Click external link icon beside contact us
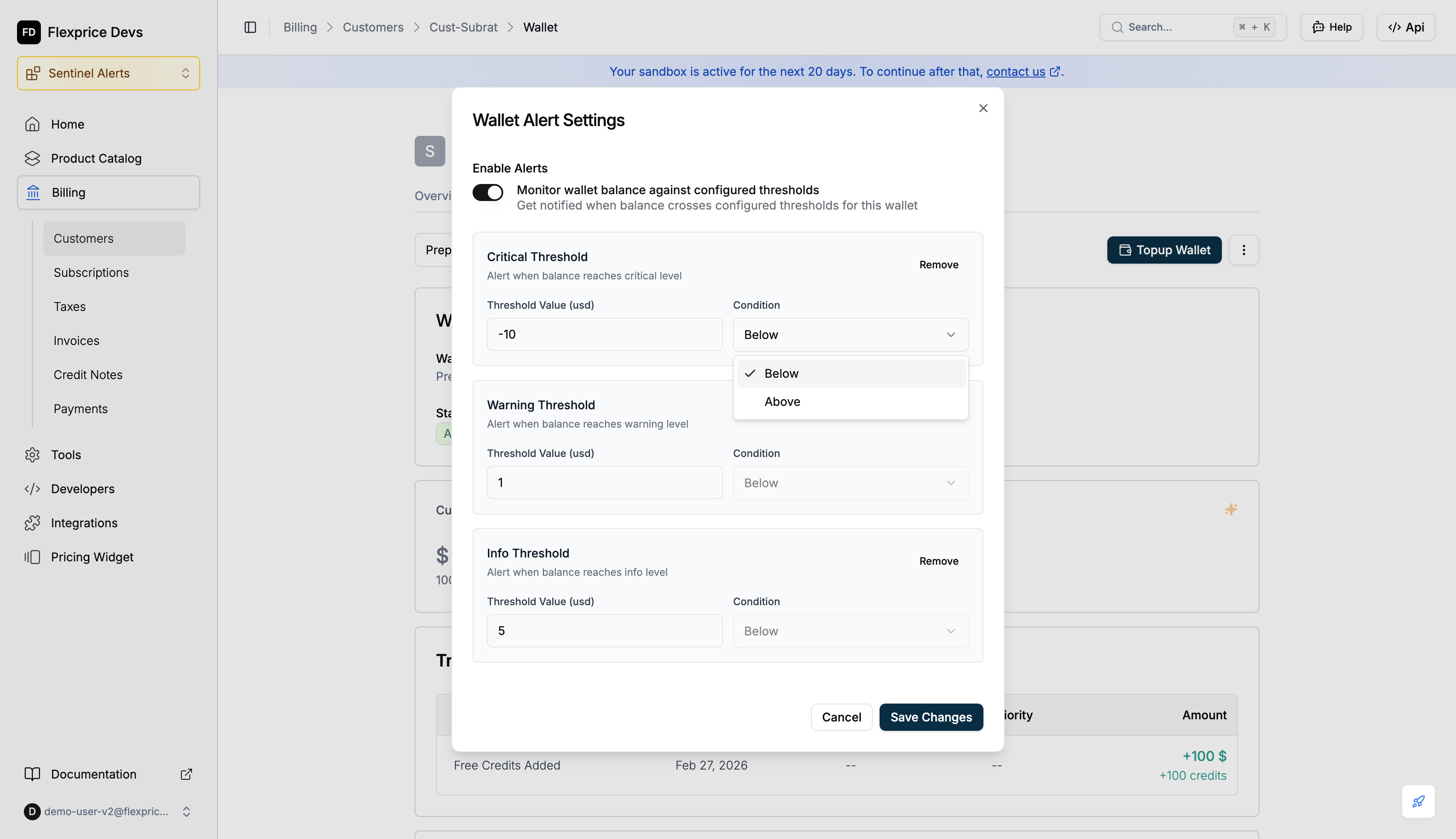The height and width of the screenshot is (839, 1456). (x=1055, y=72)
